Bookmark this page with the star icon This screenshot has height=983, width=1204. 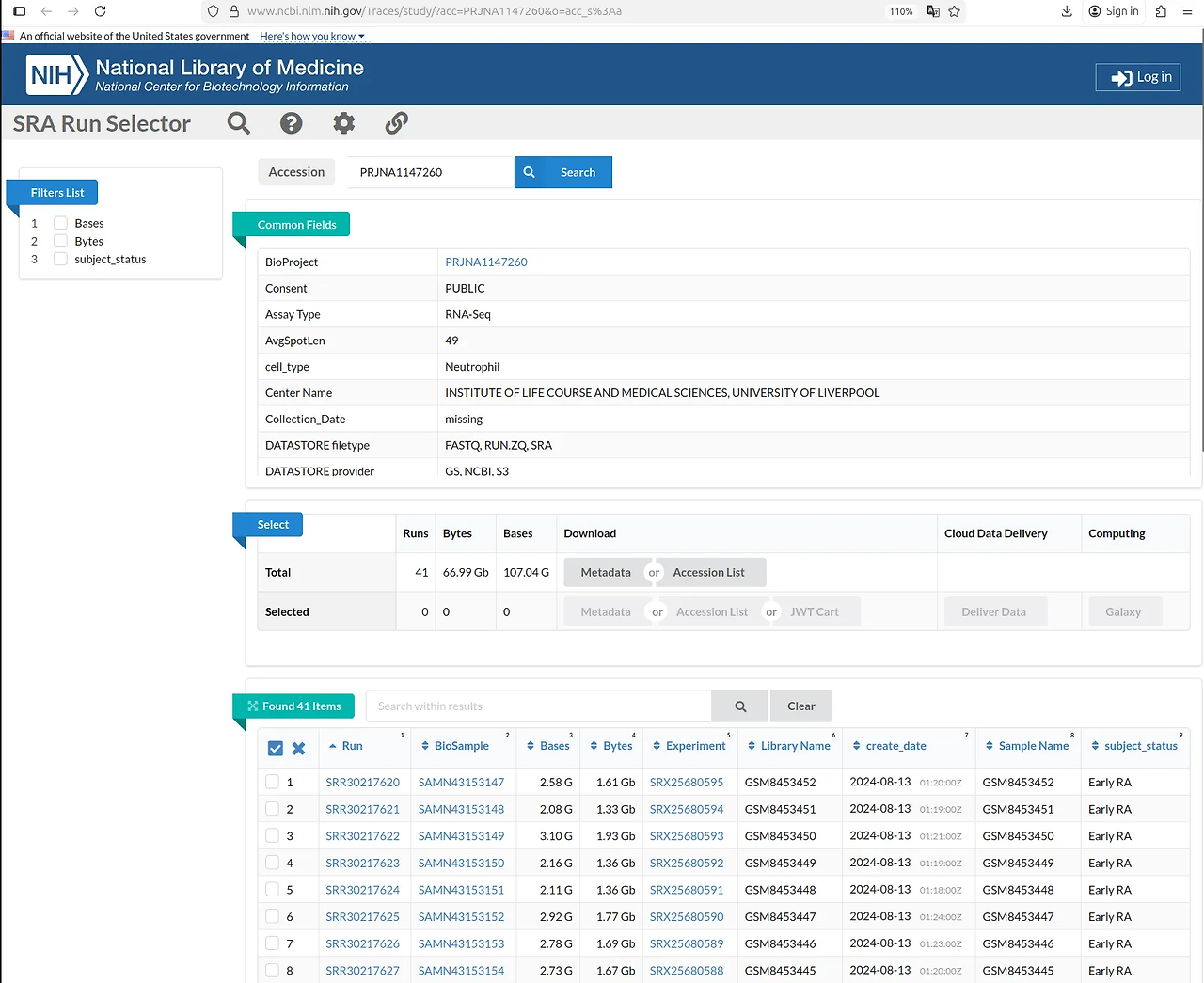pyautogui.click(x=955, y=11)
